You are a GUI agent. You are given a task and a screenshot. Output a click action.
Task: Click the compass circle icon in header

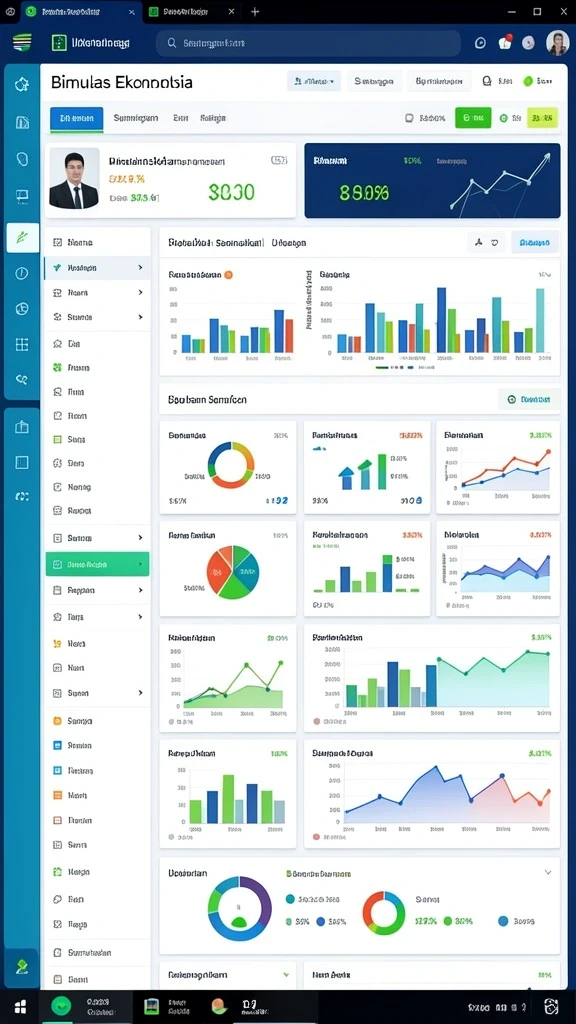pyautogui.click(x=480, y=43)
